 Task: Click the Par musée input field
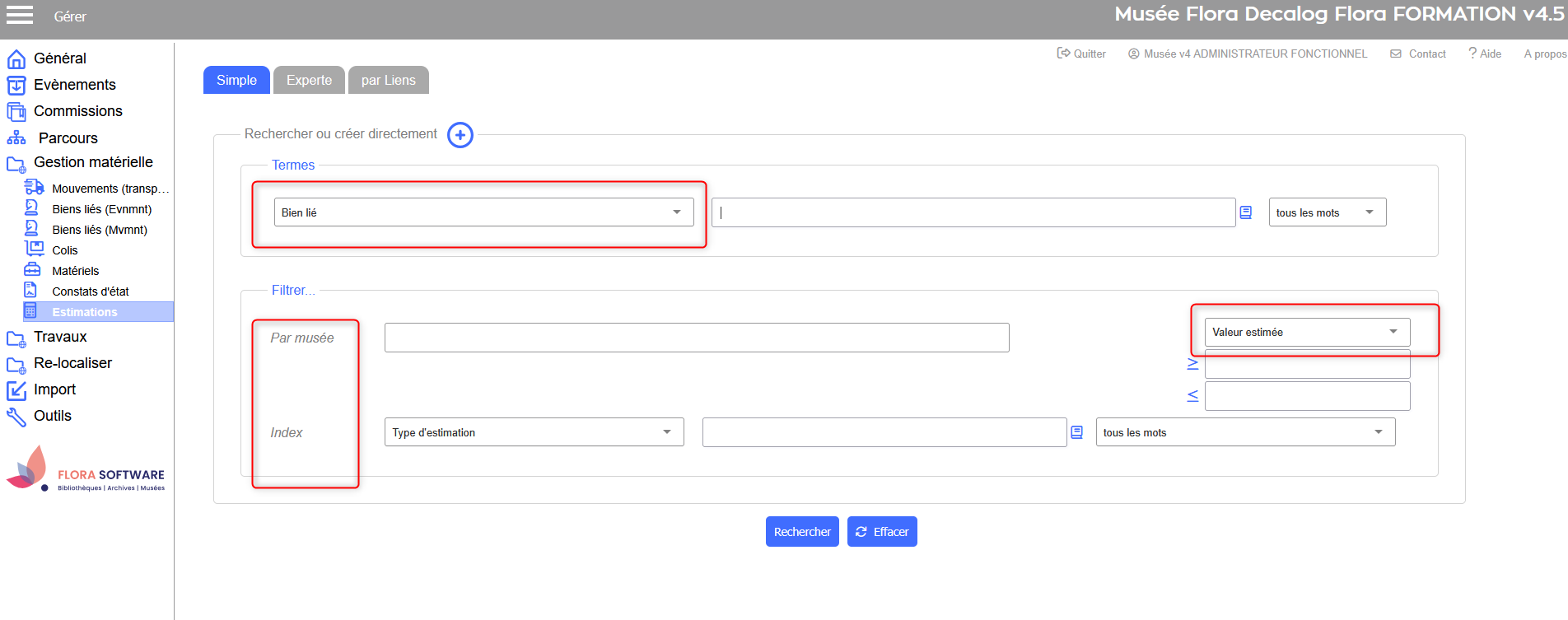pyautogui.click(x=696, y=338)
